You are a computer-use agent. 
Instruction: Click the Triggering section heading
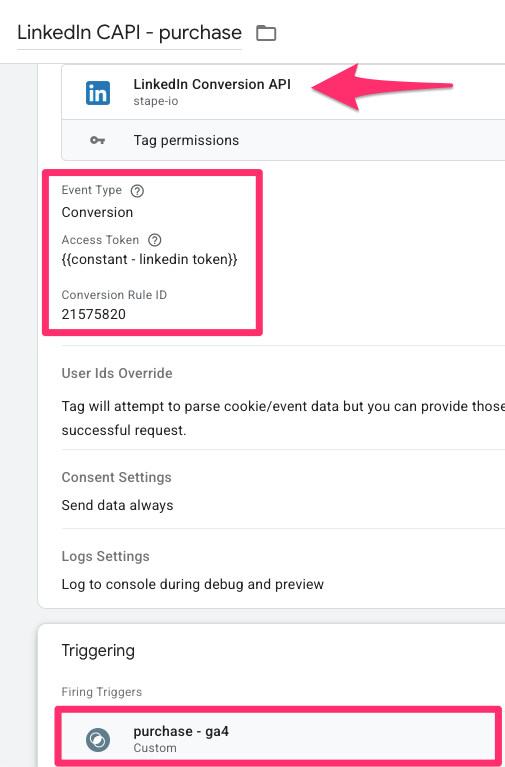98,651
